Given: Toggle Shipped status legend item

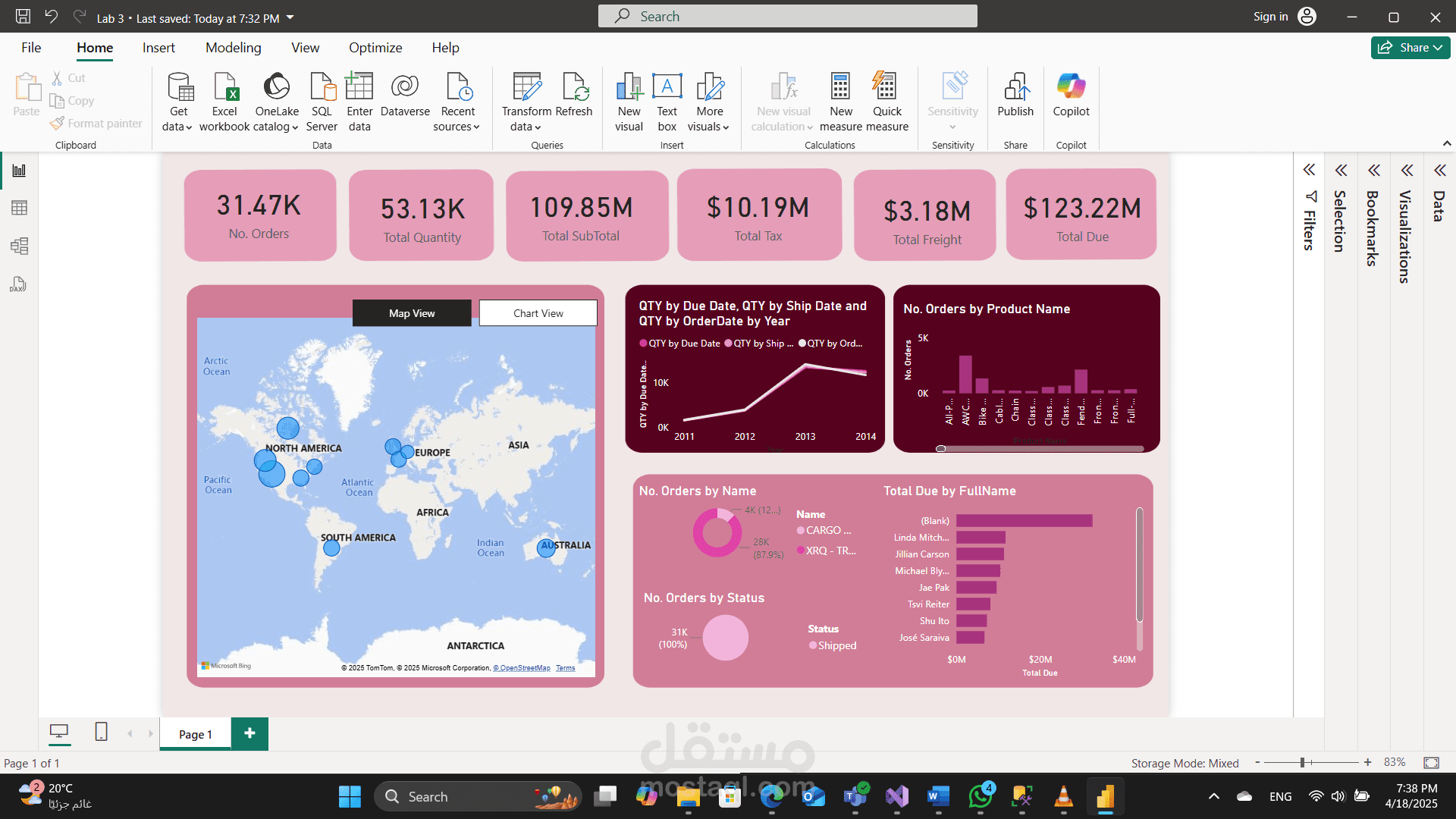Looking at the screenshot, I should [x=833, y=645].
